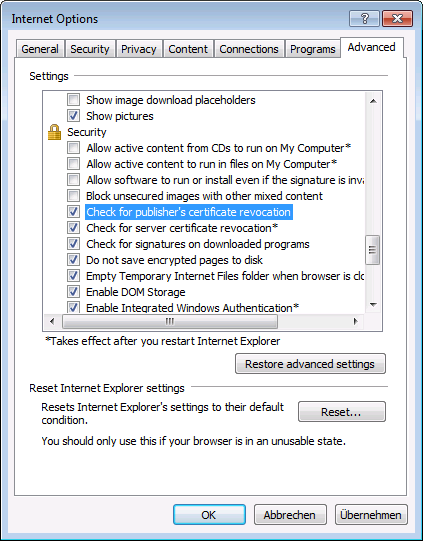This screenshot has height=541, width=423.
Task: Click the vertical scrollbar up arrow
Action: click(373, 101)
